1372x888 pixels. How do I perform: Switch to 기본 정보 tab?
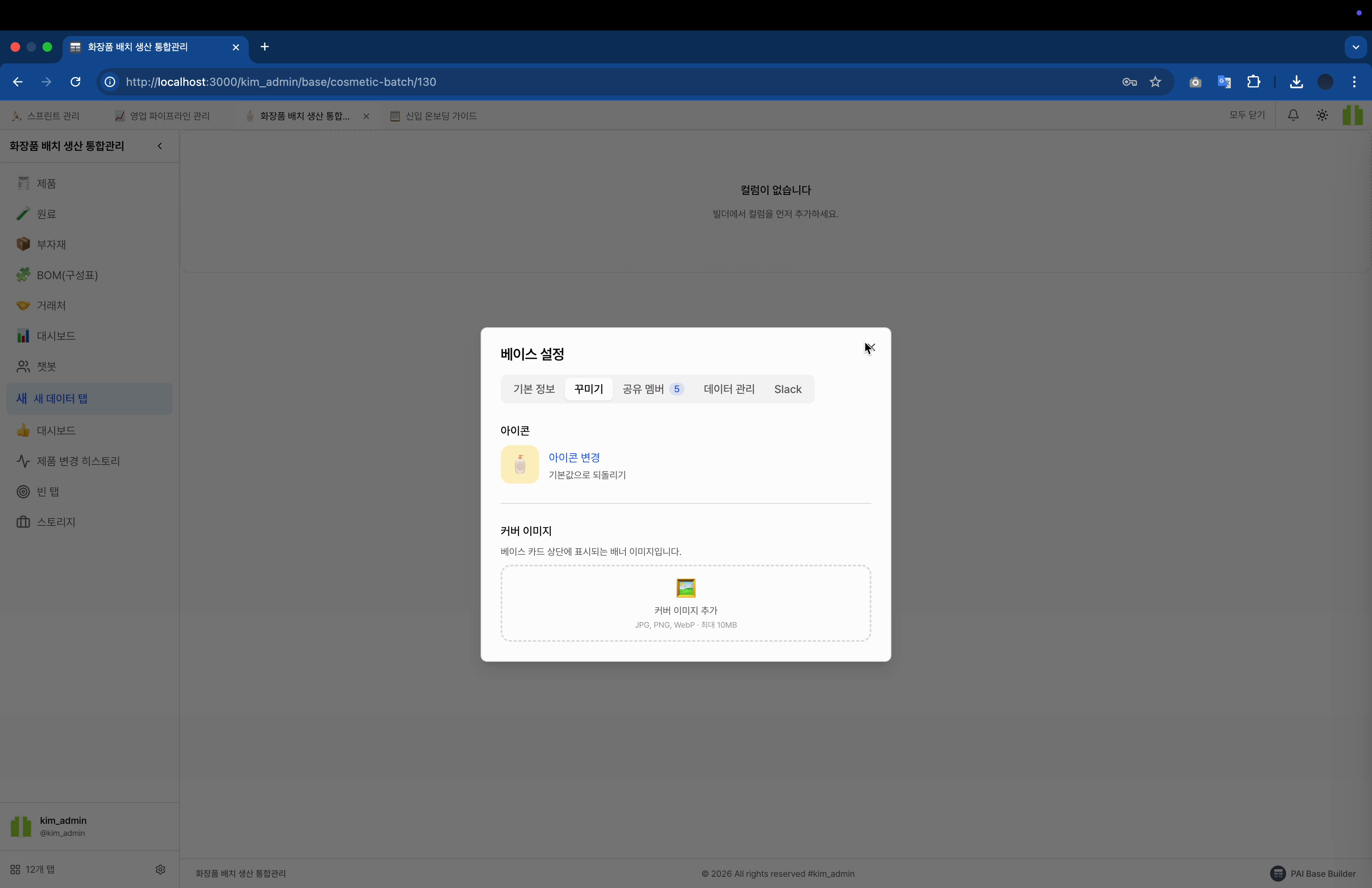coord(534,389)
